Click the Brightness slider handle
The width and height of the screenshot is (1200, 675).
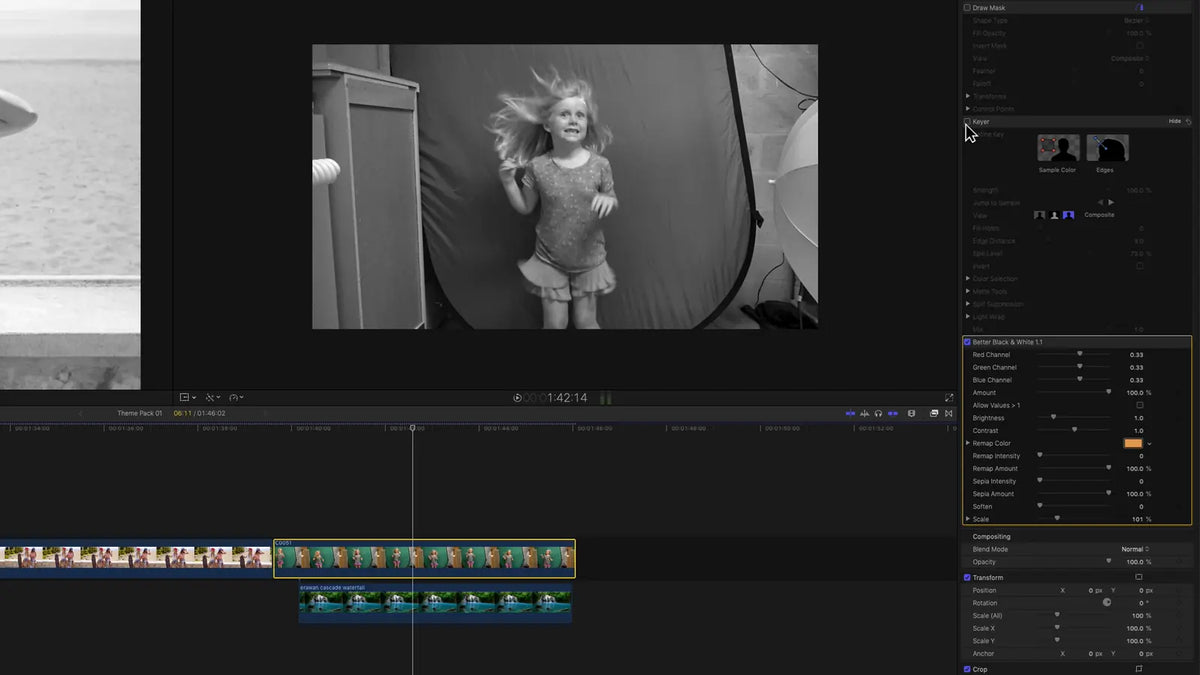click(1053, 418)
